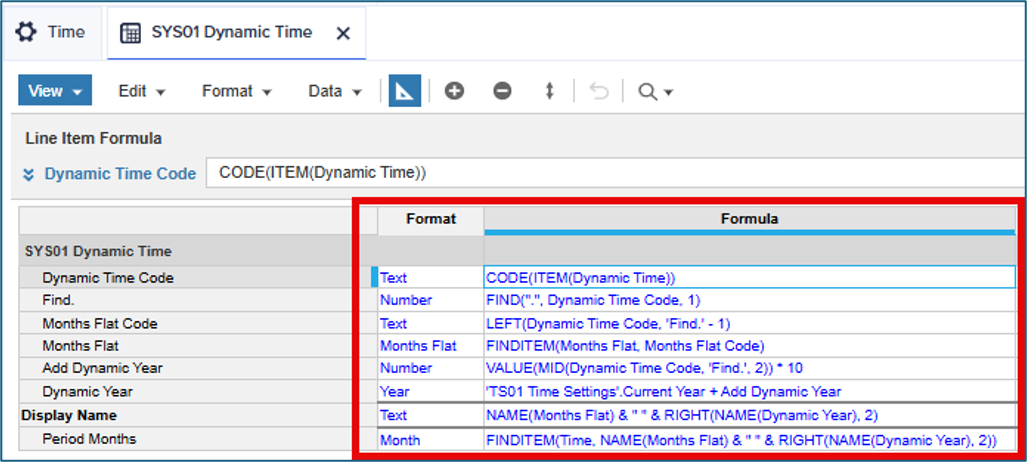
Task: Toggle the blueprint view icon
Action: (x=405, y=90)
